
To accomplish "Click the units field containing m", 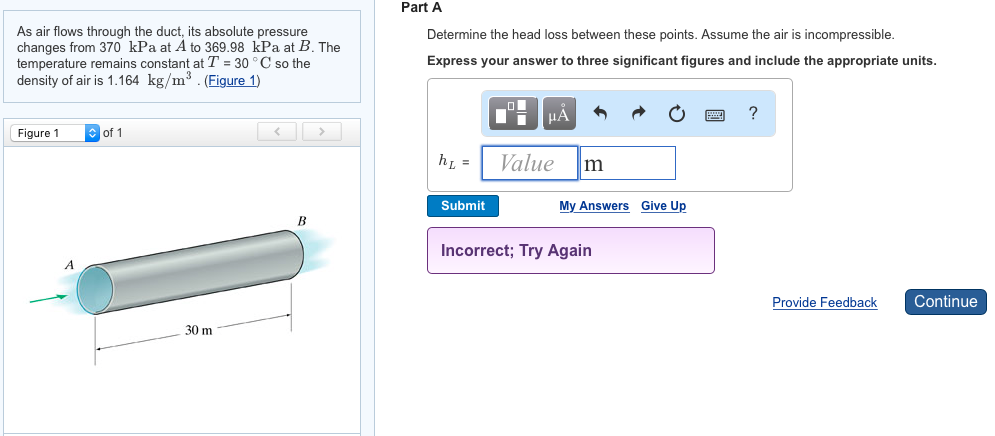I will tap(627, 163).
